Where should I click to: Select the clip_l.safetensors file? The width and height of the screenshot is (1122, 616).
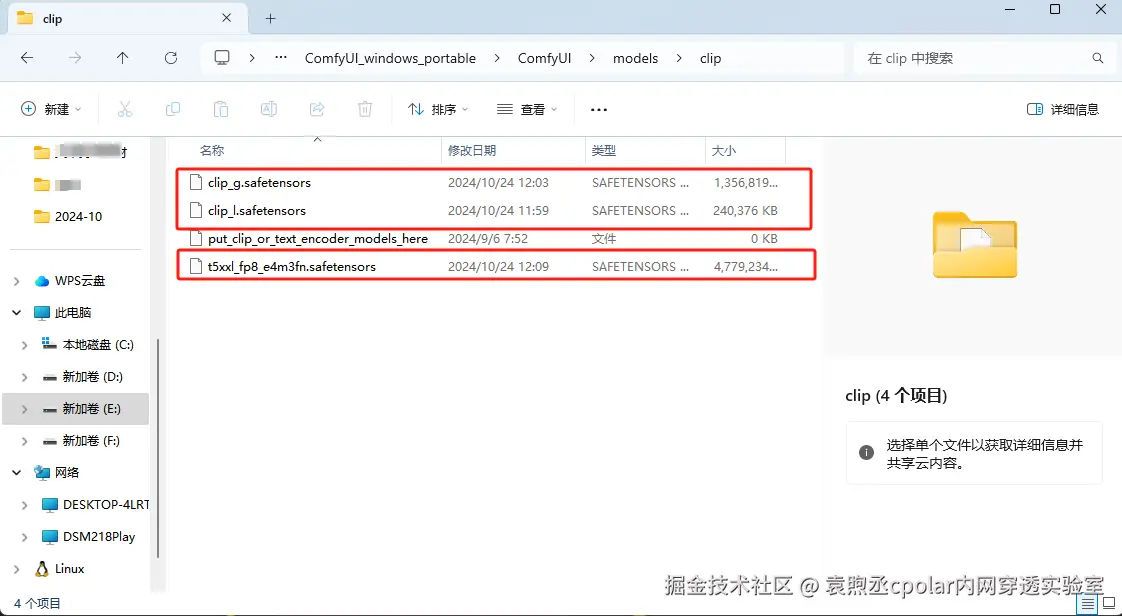[x=257, y=210]
